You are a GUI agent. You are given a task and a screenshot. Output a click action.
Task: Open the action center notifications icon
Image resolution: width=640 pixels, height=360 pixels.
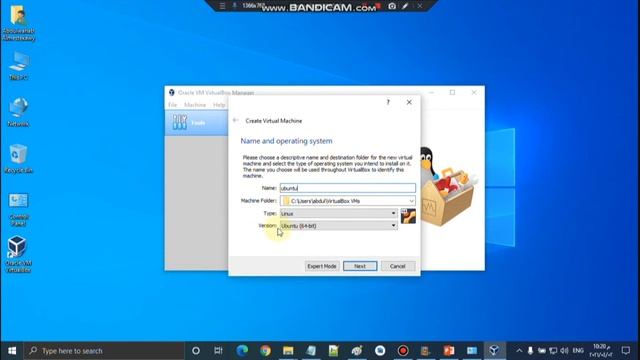coord(626,351)
